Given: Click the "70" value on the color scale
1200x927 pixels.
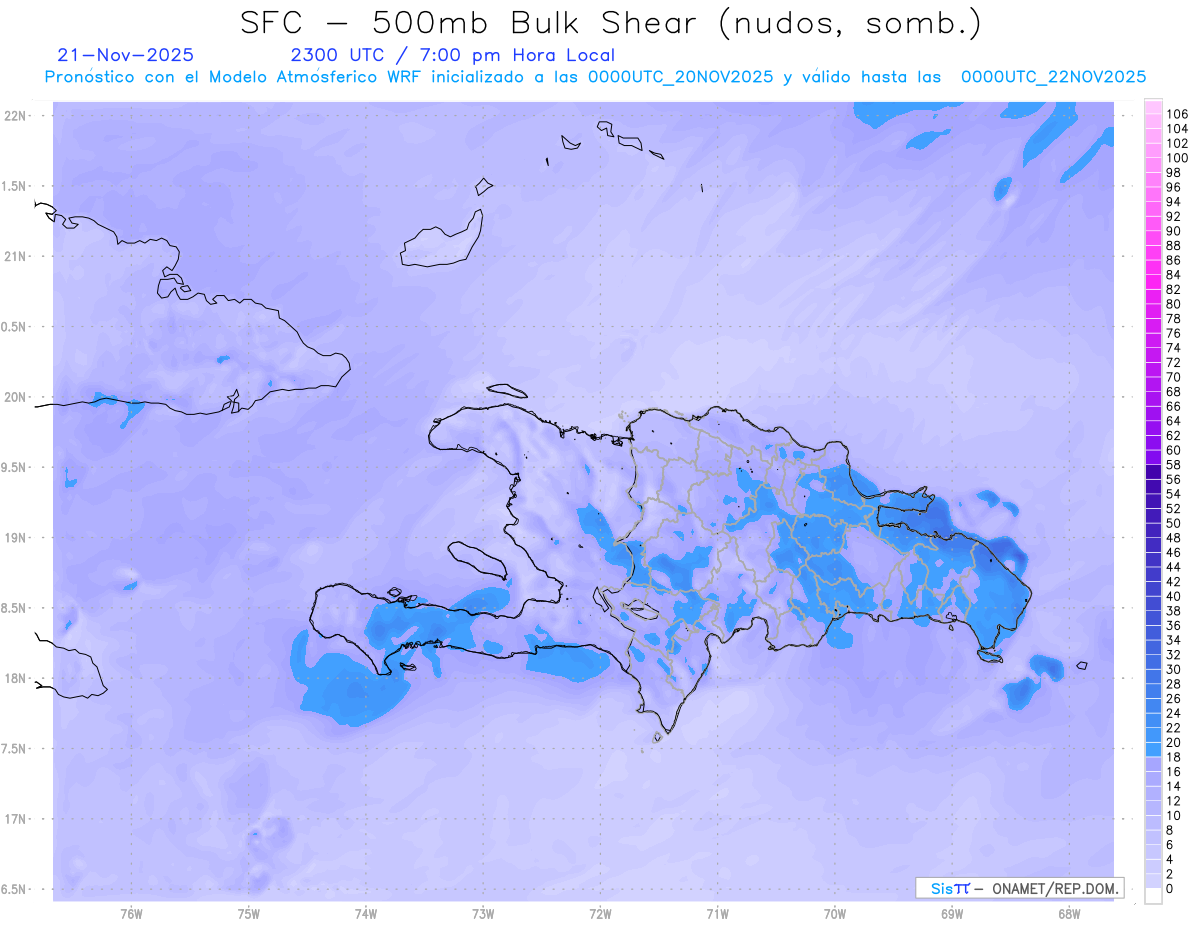Looking at the screenshot, I should click(1172, 377).
